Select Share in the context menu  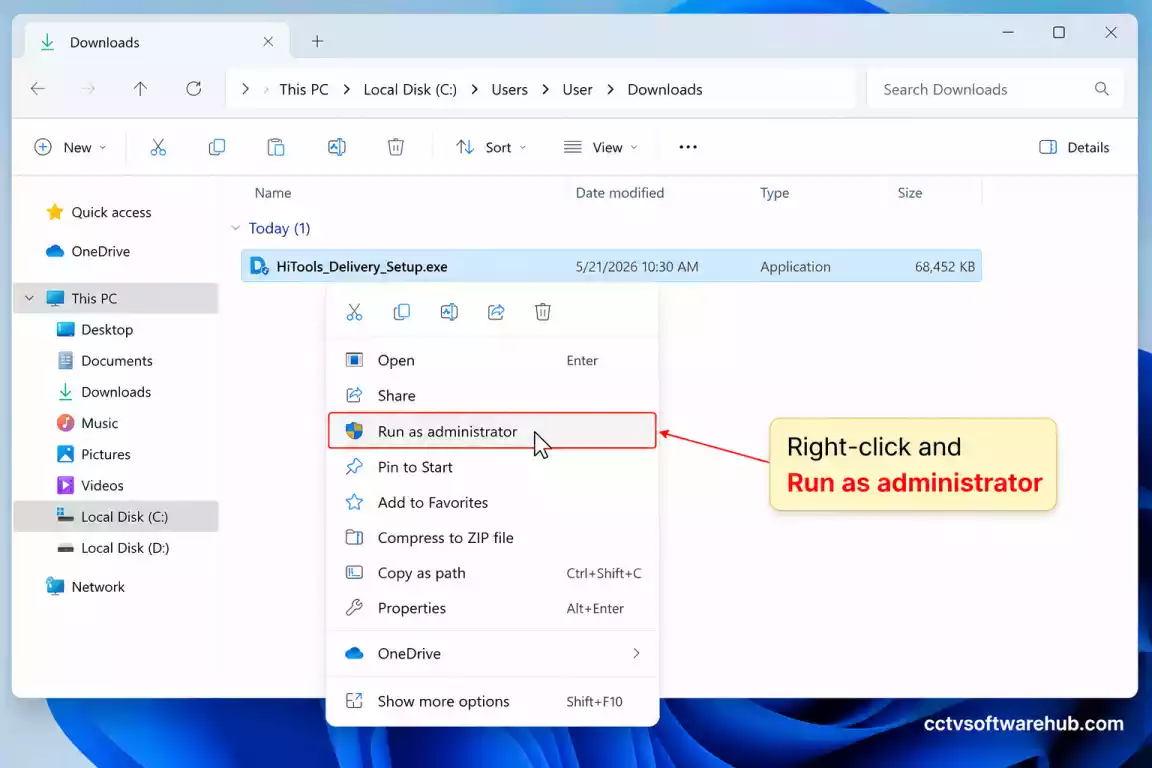tap(492, 395)
